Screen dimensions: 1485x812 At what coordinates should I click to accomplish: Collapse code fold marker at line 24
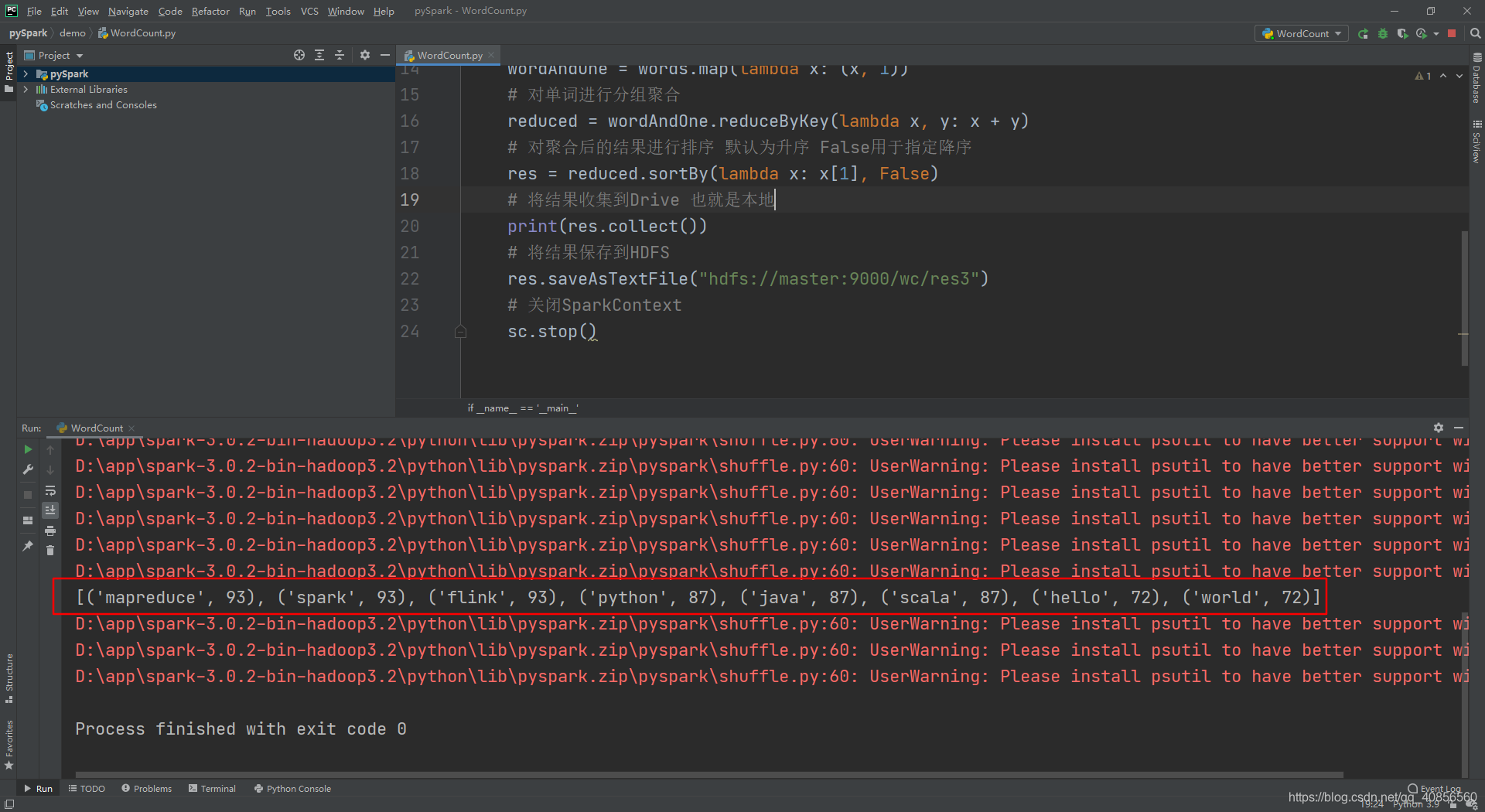[x=461, y=332]
